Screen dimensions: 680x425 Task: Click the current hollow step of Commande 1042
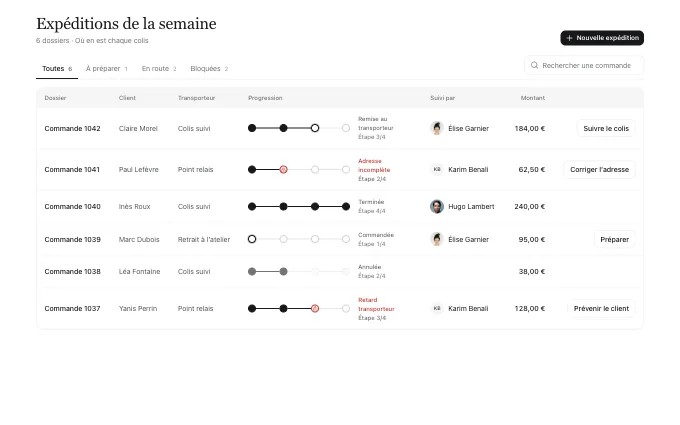click(x=315, y=128)
